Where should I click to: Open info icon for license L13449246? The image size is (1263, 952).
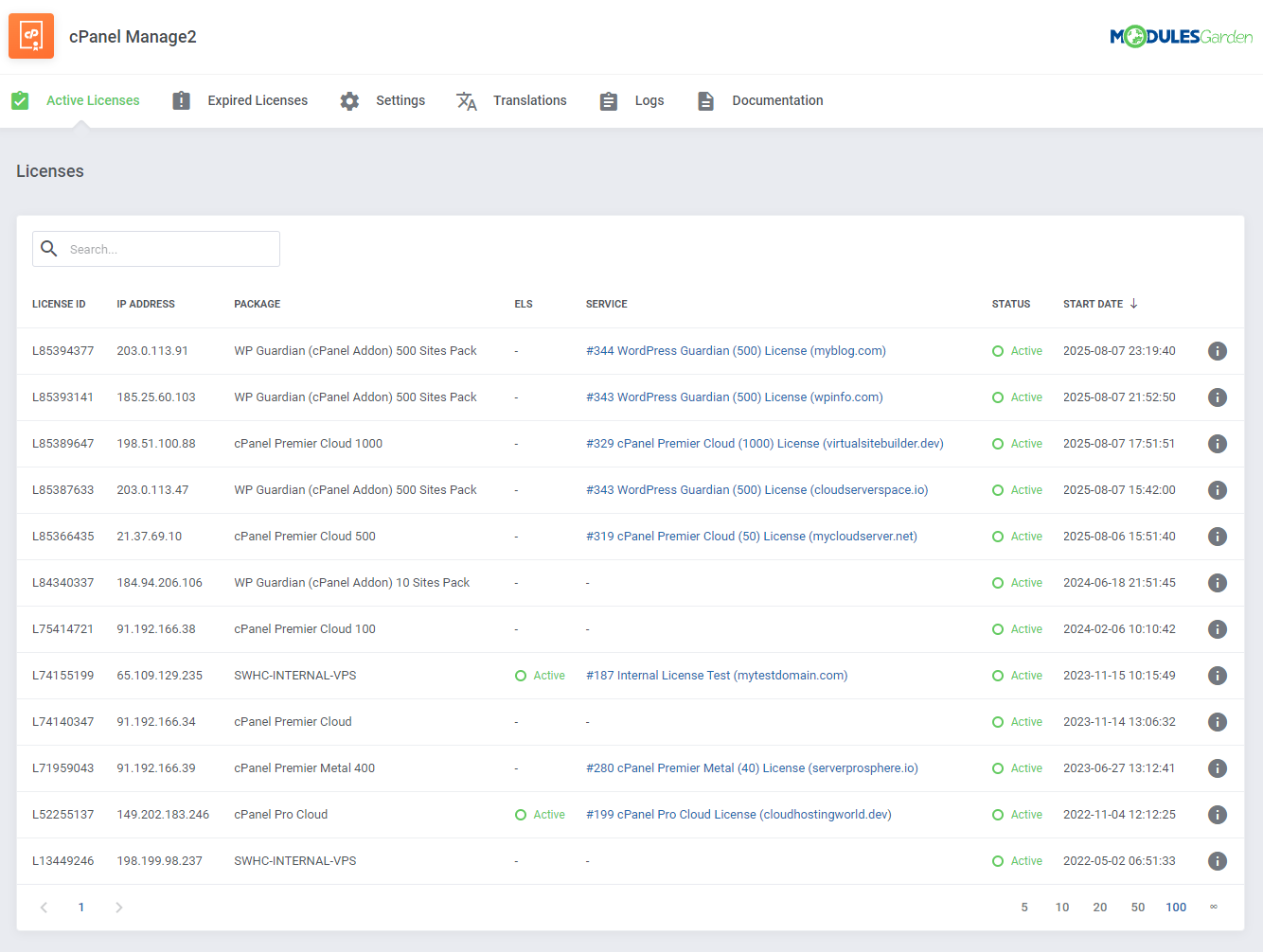(1218, 860)
